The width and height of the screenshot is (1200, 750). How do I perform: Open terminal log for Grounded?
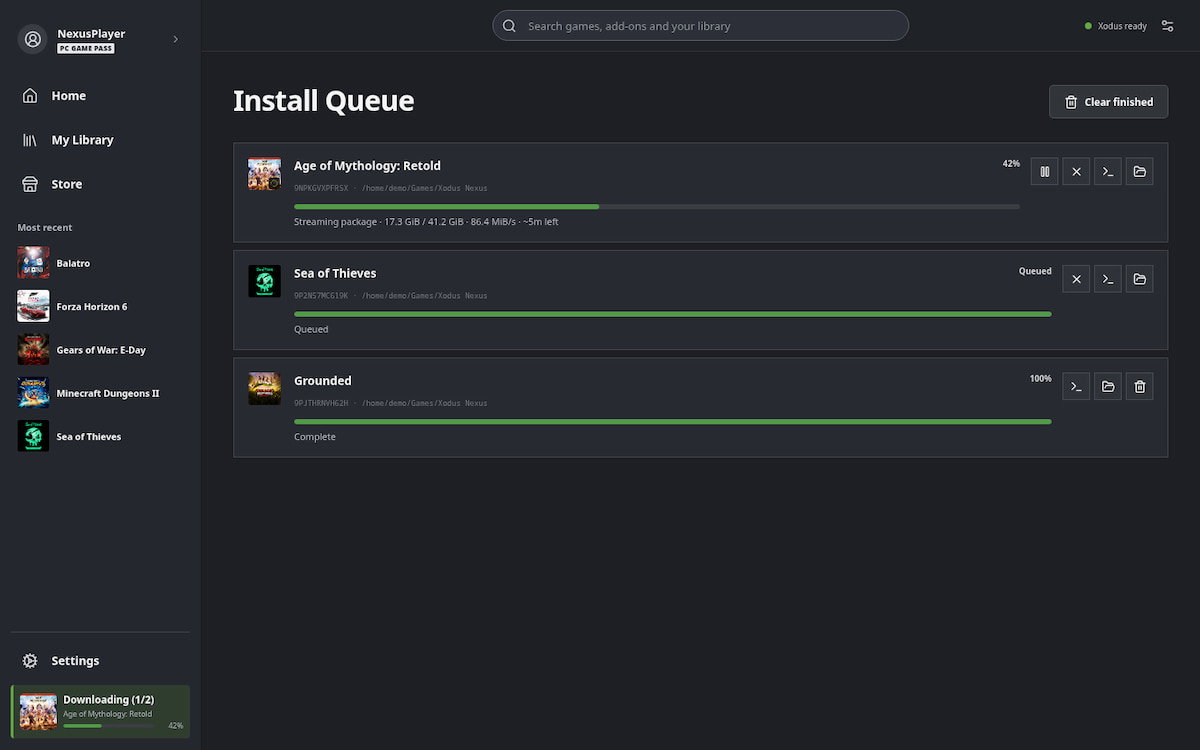[x=1076, y=386]
